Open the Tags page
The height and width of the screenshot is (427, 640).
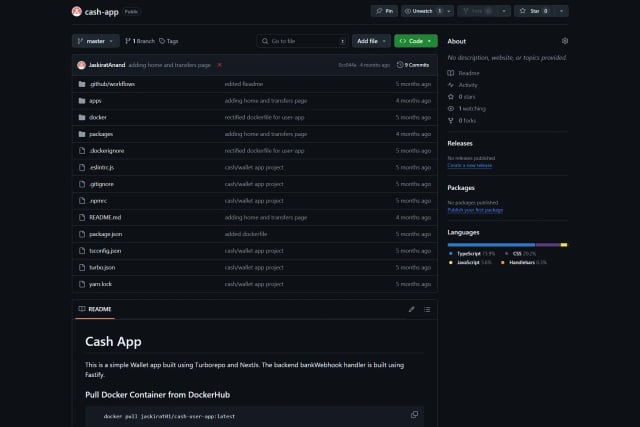[x=169, y=41]
